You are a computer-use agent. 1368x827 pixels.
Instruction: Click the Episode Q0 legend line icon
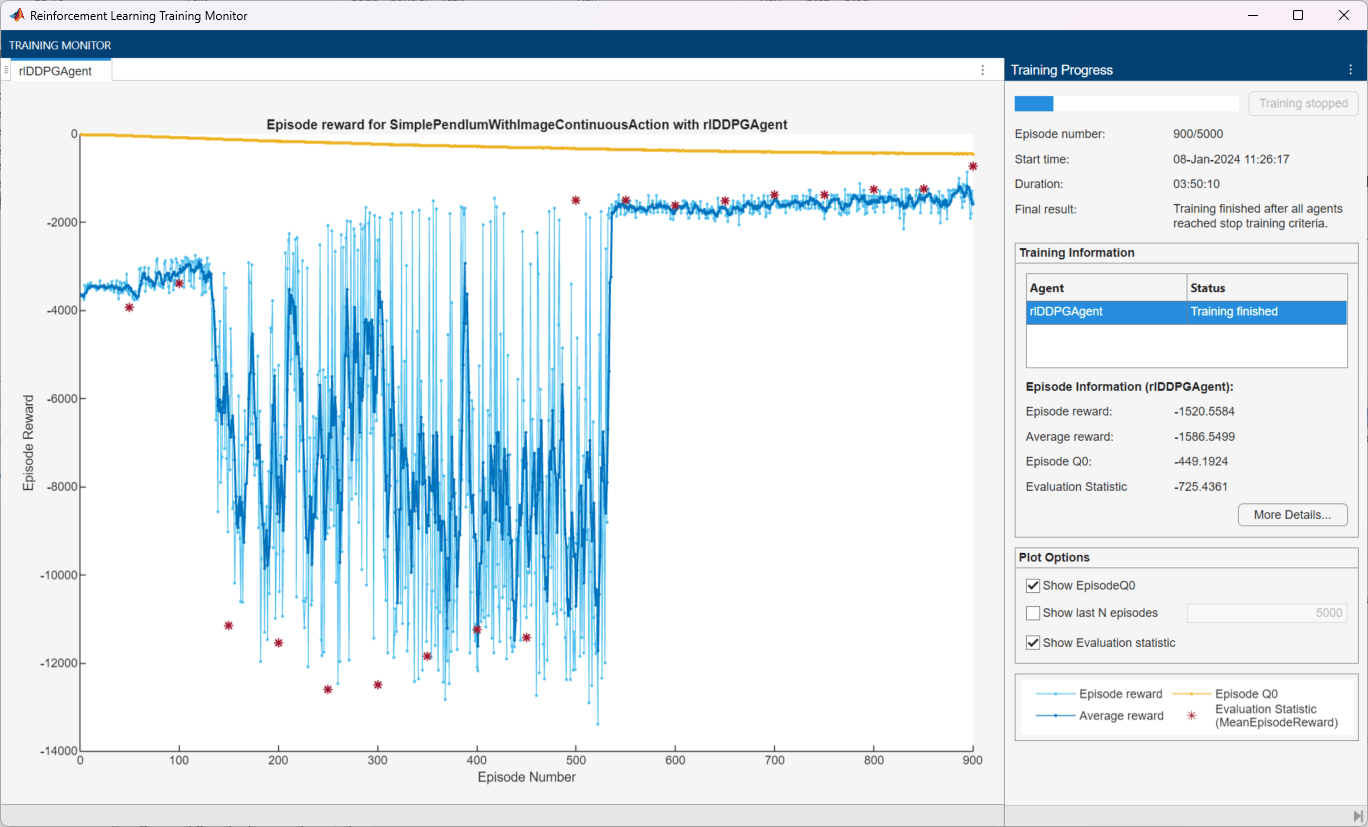coord(1190,693)
